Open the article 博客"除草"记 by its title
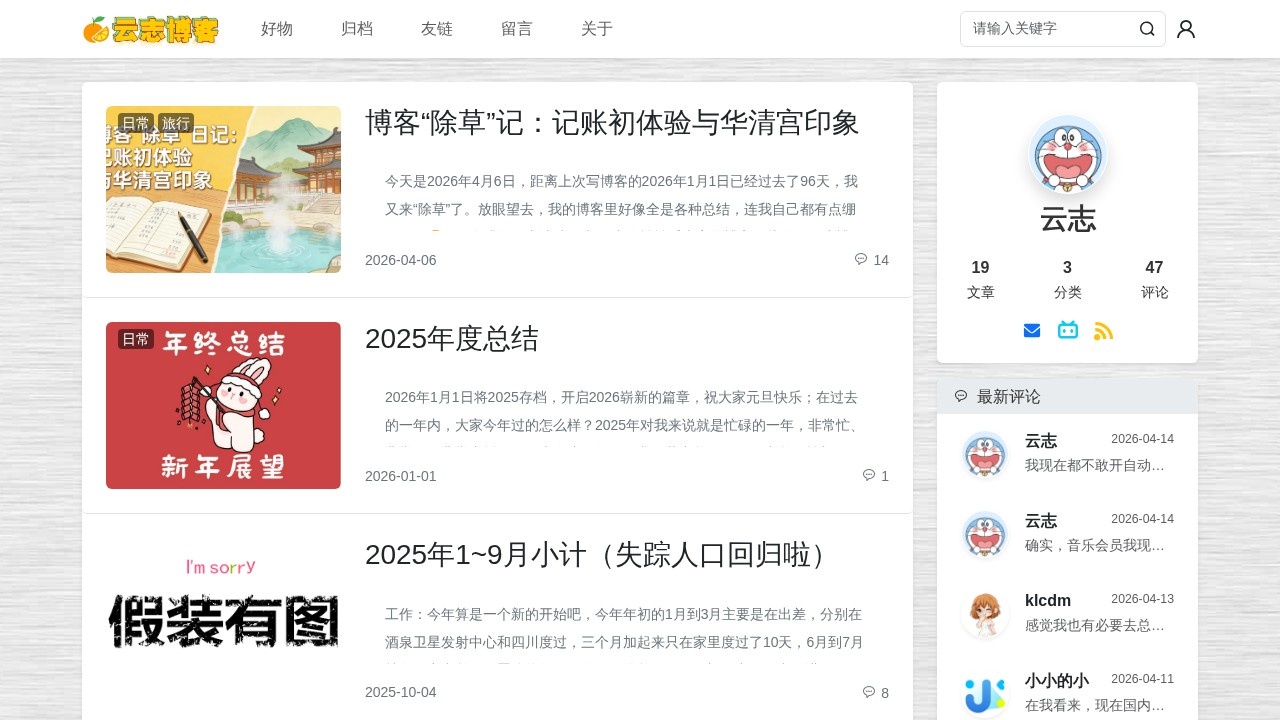This screenshot has width=1280, height=720. pos(613,123)
